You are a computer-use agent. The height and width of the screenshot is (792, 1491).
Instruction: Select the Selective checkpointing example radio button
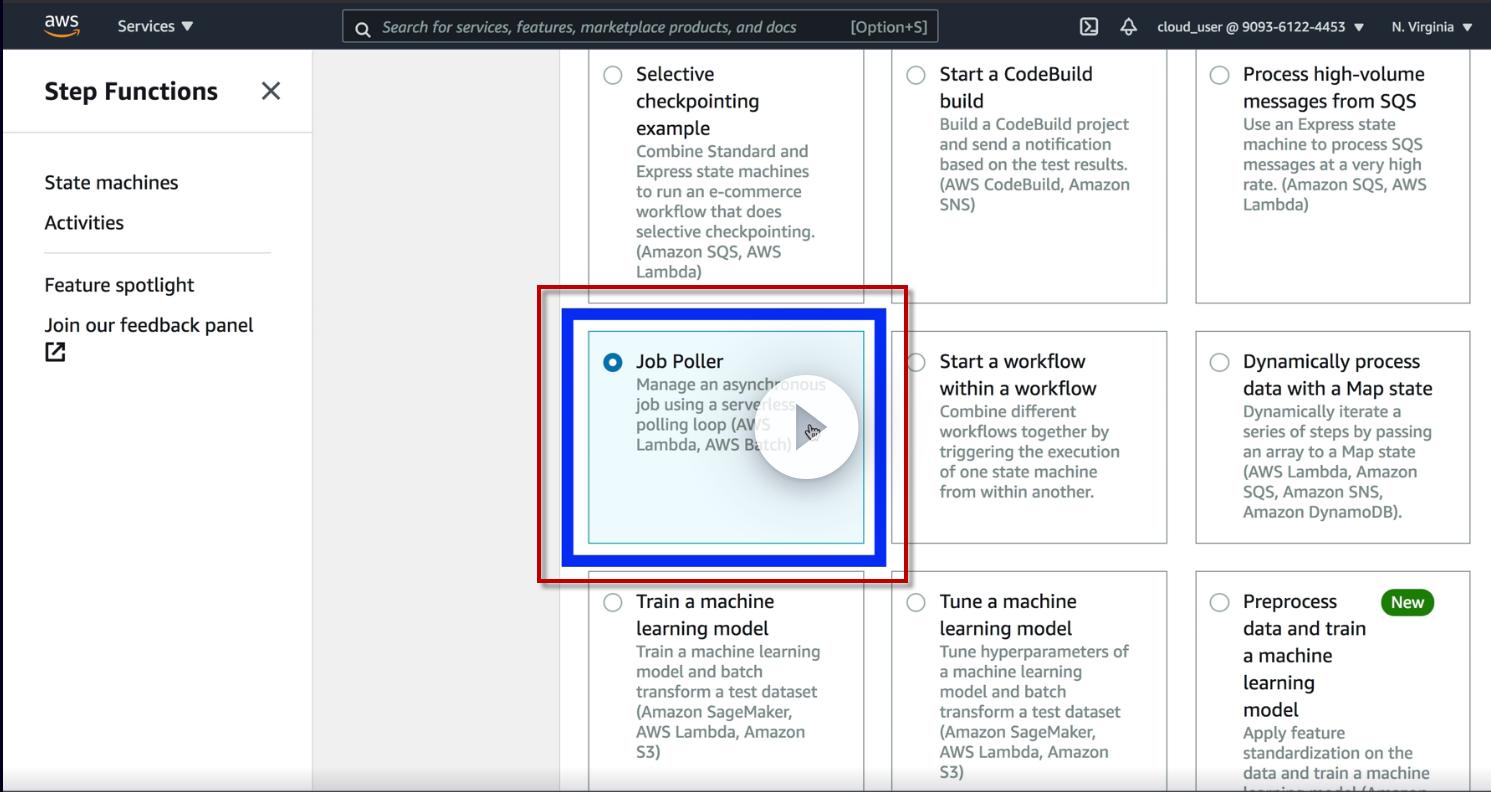(x=613, y=75)
